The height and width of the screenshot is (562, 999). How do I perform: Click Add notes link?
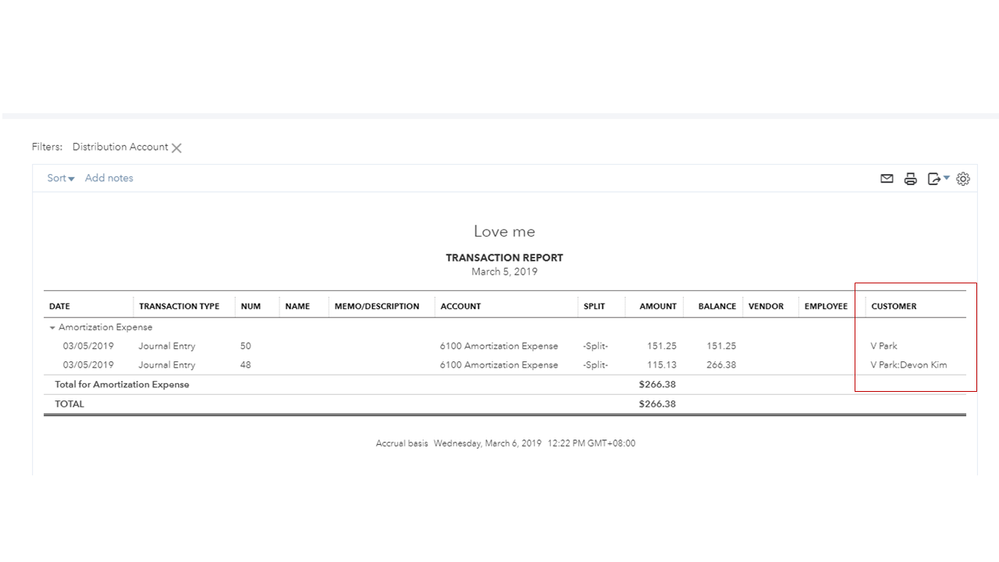[109, 178]
